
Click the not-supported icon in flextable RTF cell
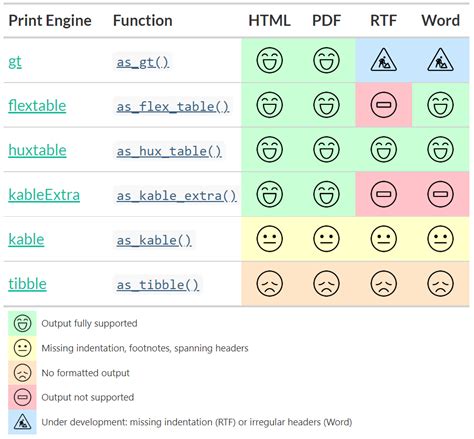(x=384, y=105)
